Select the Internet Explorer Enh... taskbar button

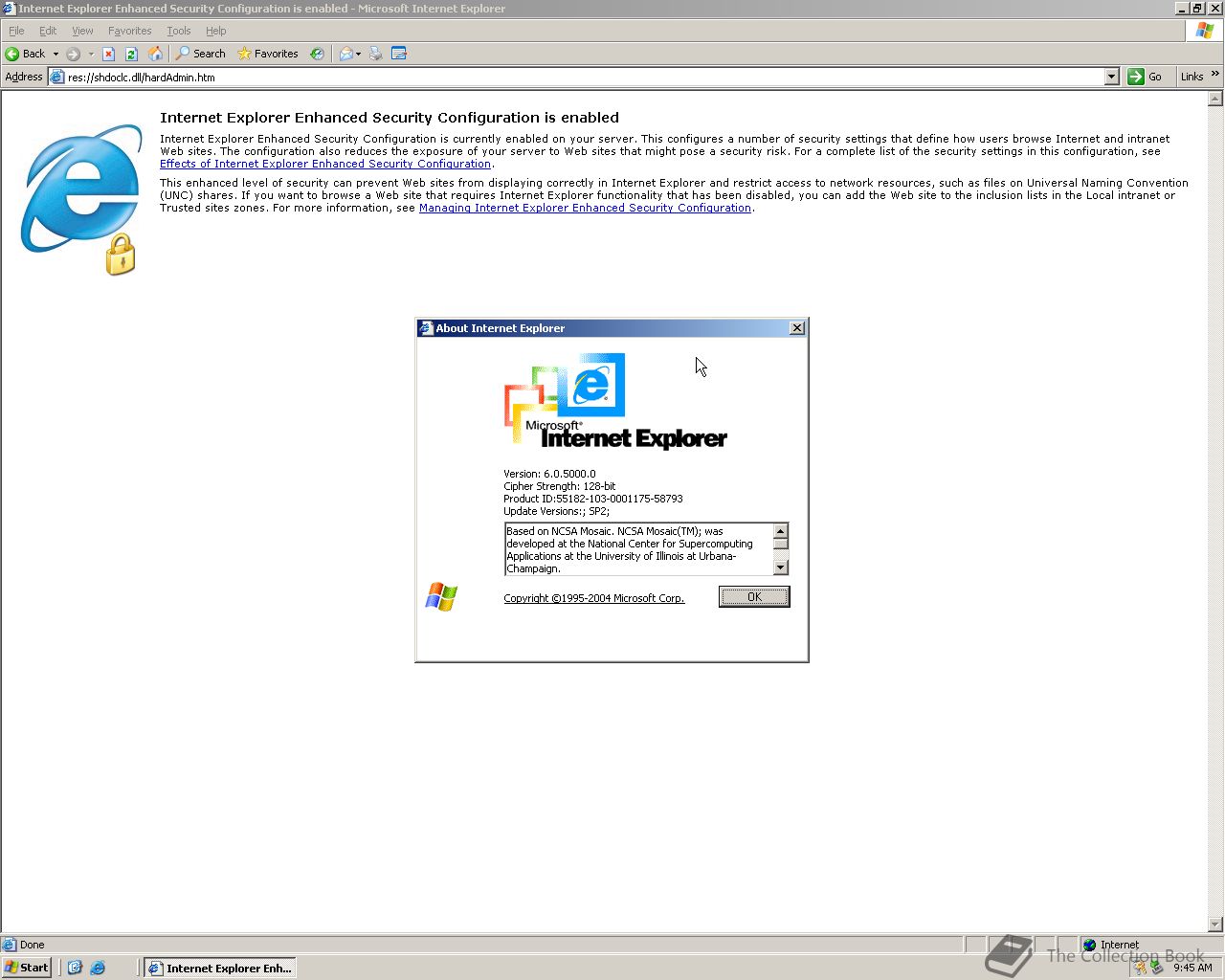220,968
